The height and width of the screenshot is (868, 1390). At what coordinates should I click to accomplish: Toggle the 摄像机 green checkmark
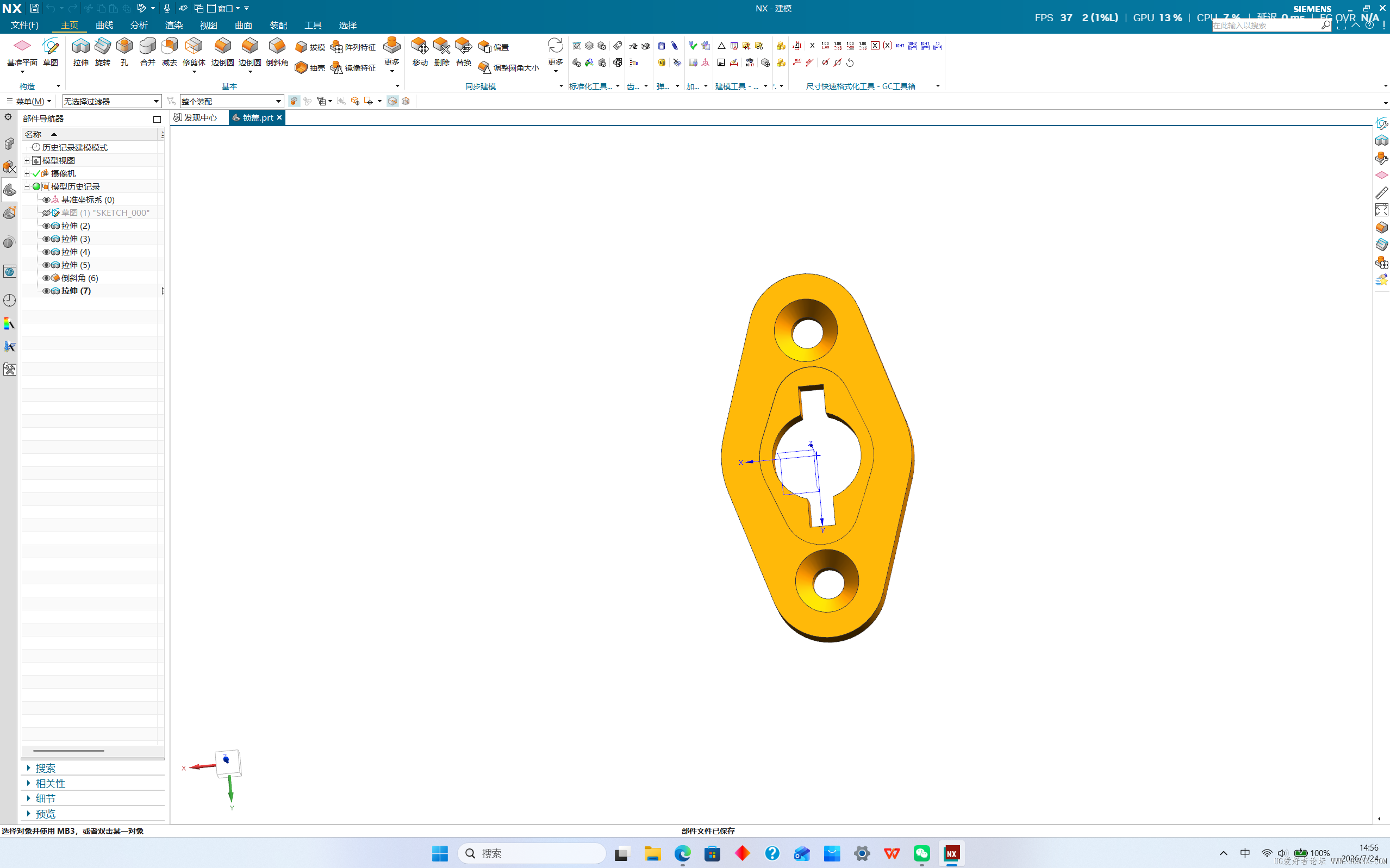[36, 173]
